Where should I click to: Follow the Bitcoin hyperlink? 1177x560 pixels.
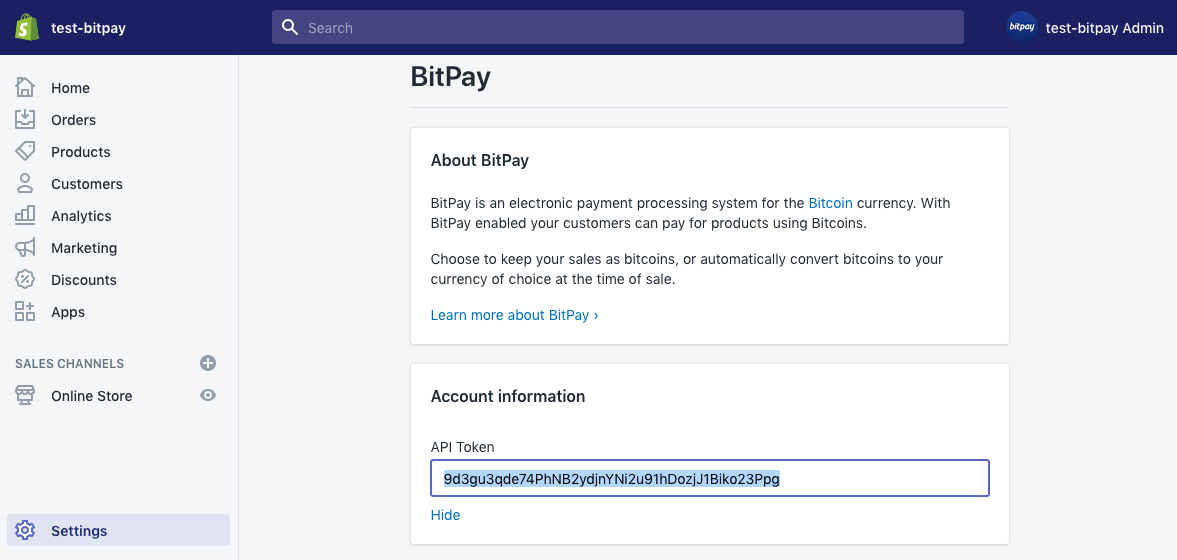coord(830,203)
